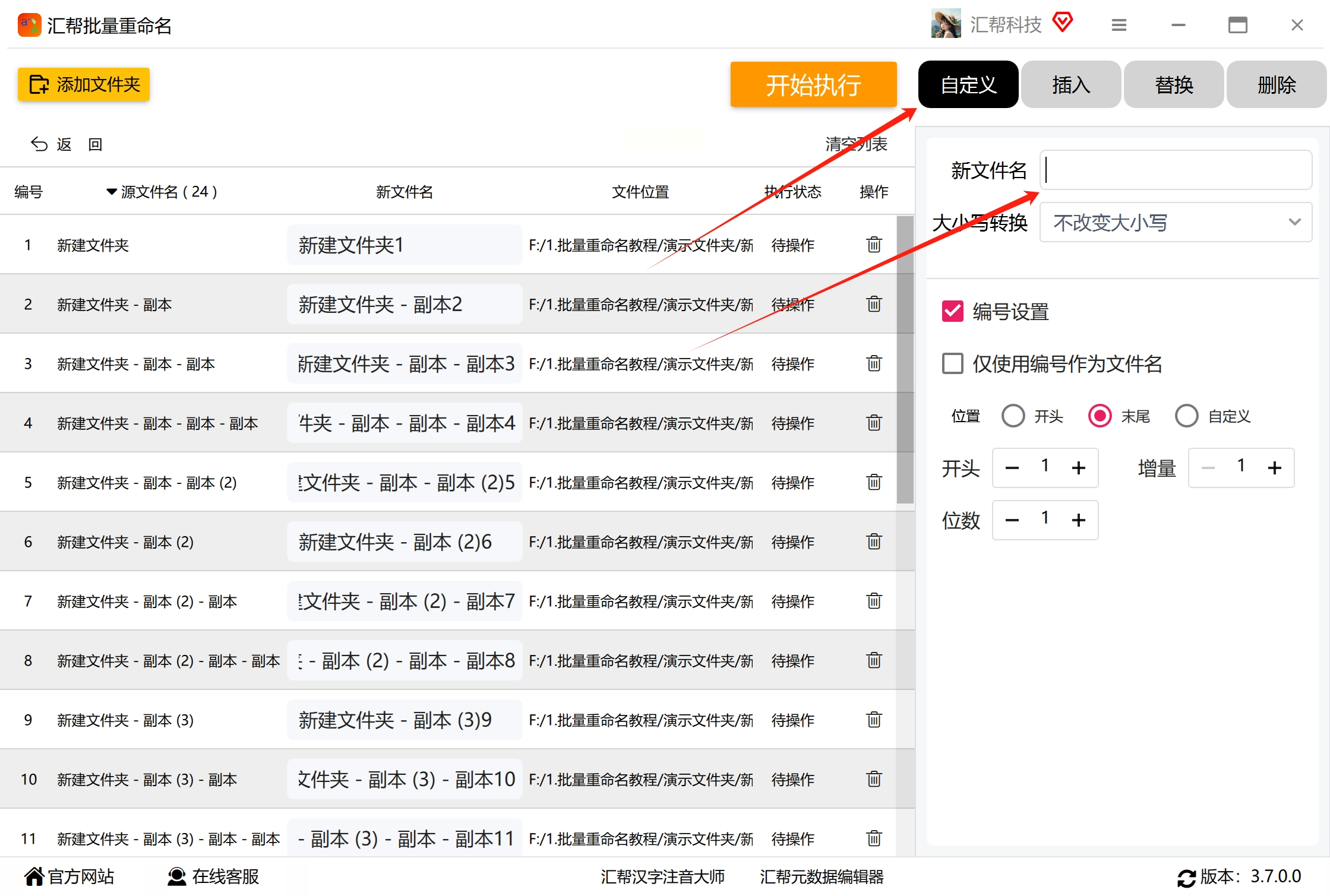Switch to the 删除 tab
The height and width of the screenshot is (896, 1330).
click(1276, 85)
